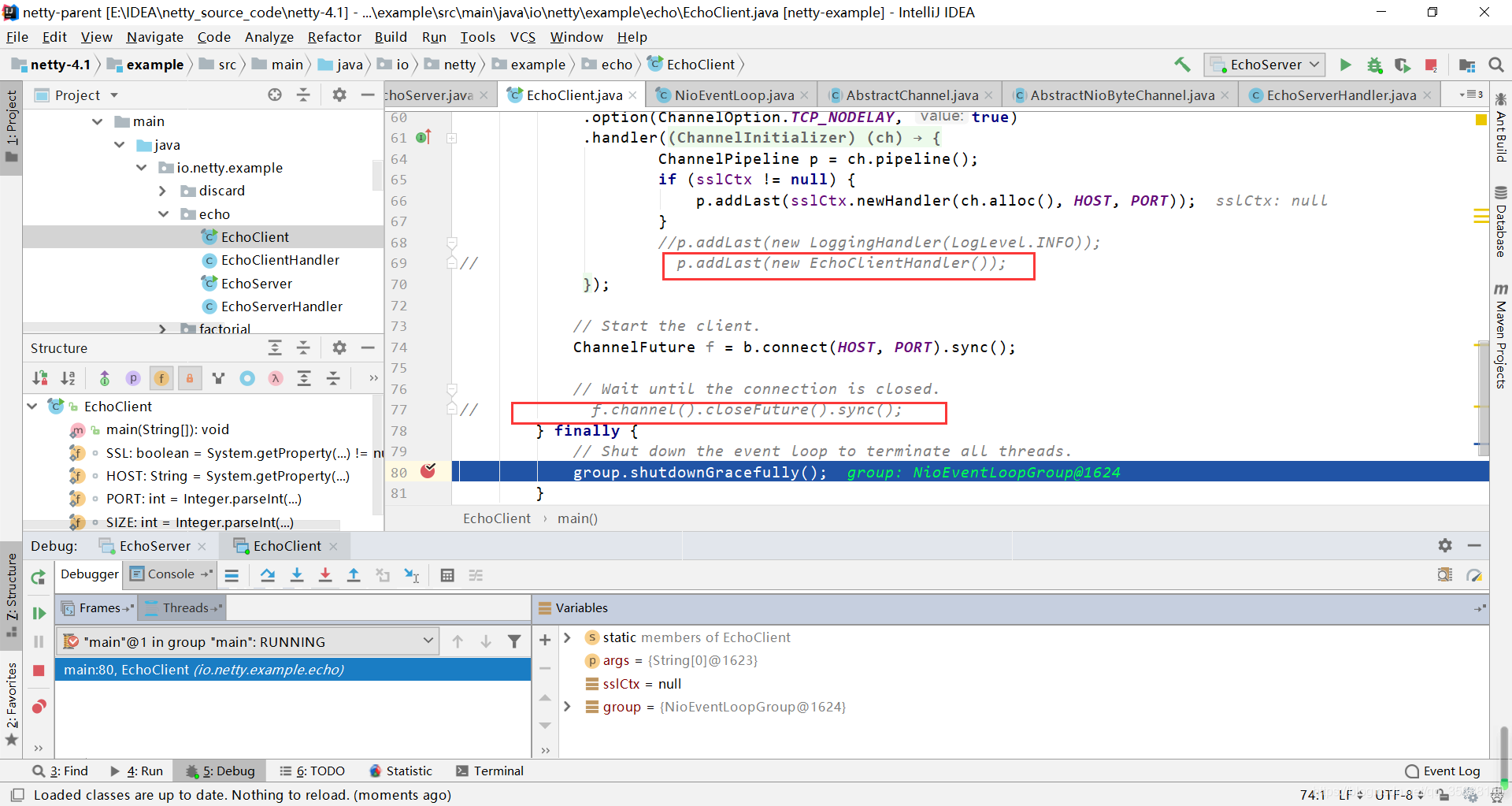Click Show Execution Point icon
Image resolution: width=1512 pixels, height=806 pixels.
pyautogui.click(x=232, y=575)
